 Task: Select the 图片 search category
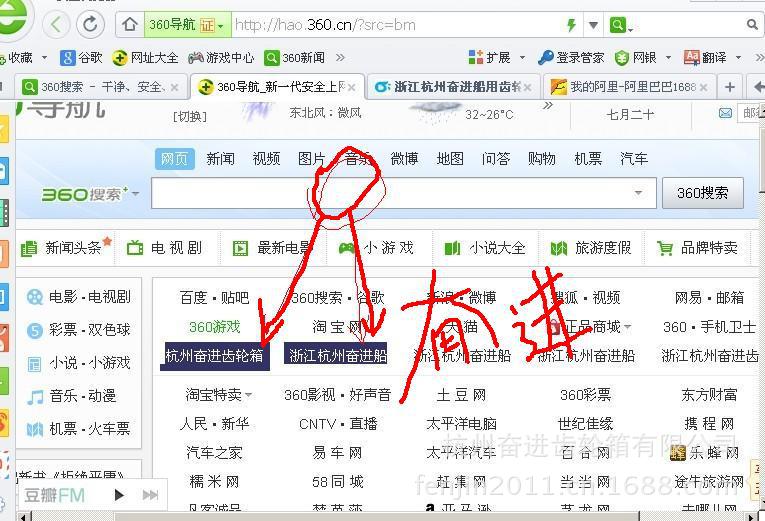(312, 159)
